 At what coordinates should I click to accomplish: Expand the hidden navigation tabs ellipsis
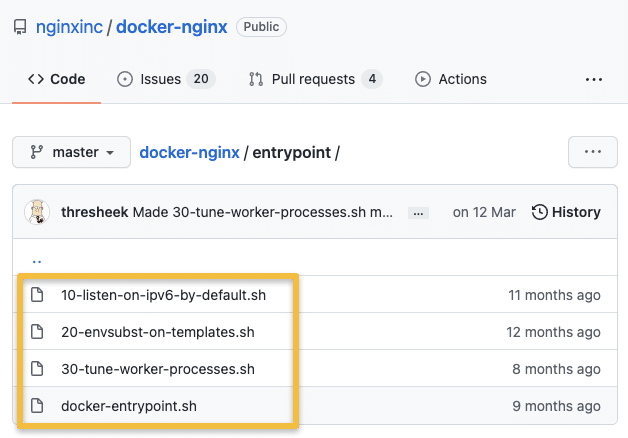coord(594,79)
